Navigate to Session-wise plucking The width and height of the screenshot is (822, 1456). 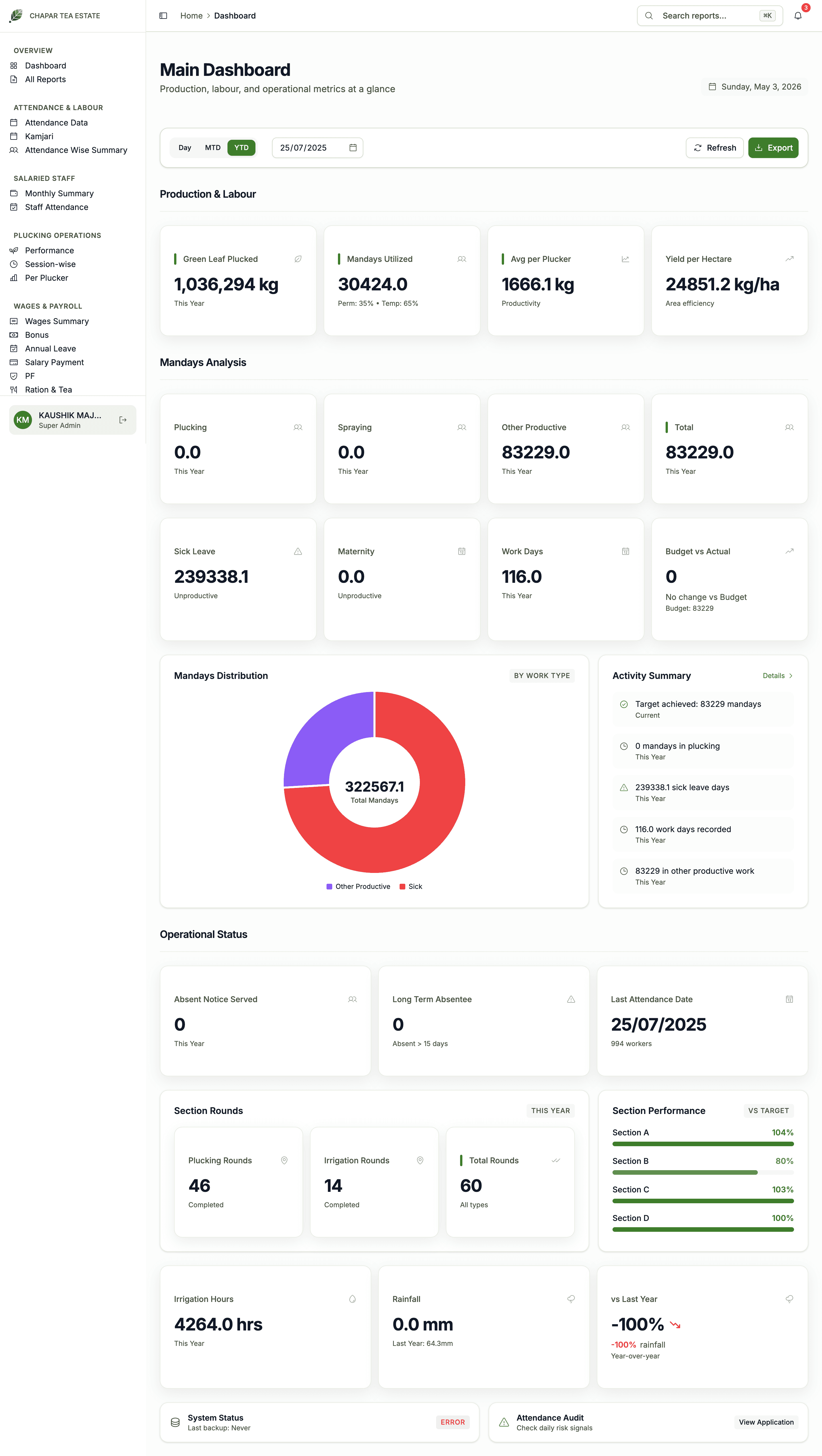(50, 264)
